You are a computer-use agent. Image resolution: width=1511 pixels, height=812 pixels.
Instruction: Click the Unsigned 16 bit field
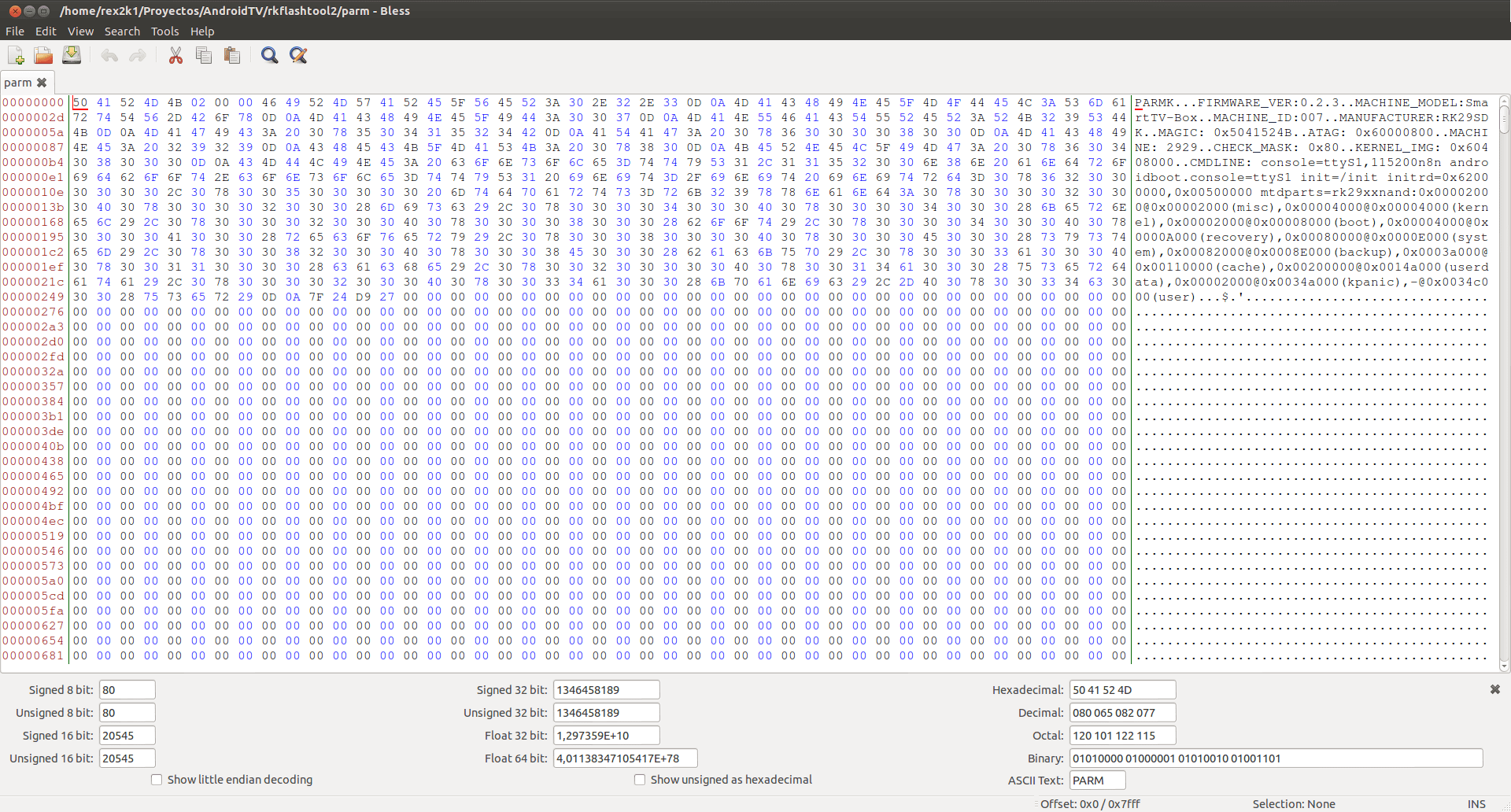pos(127,758)
